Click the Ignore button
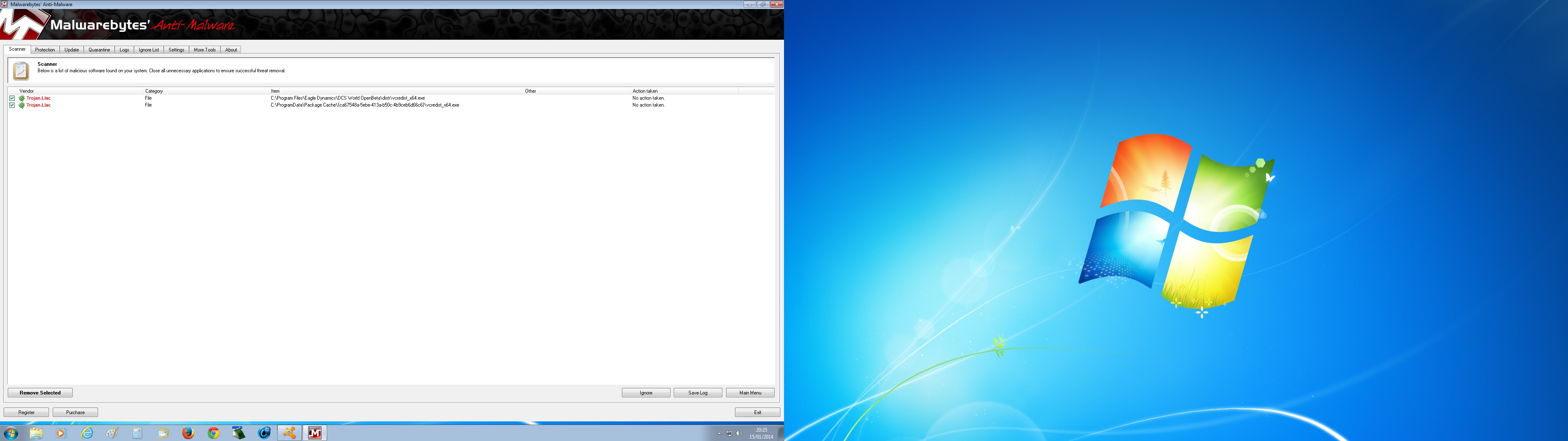This screenshot has height=441, width=1568. [646, 393]
